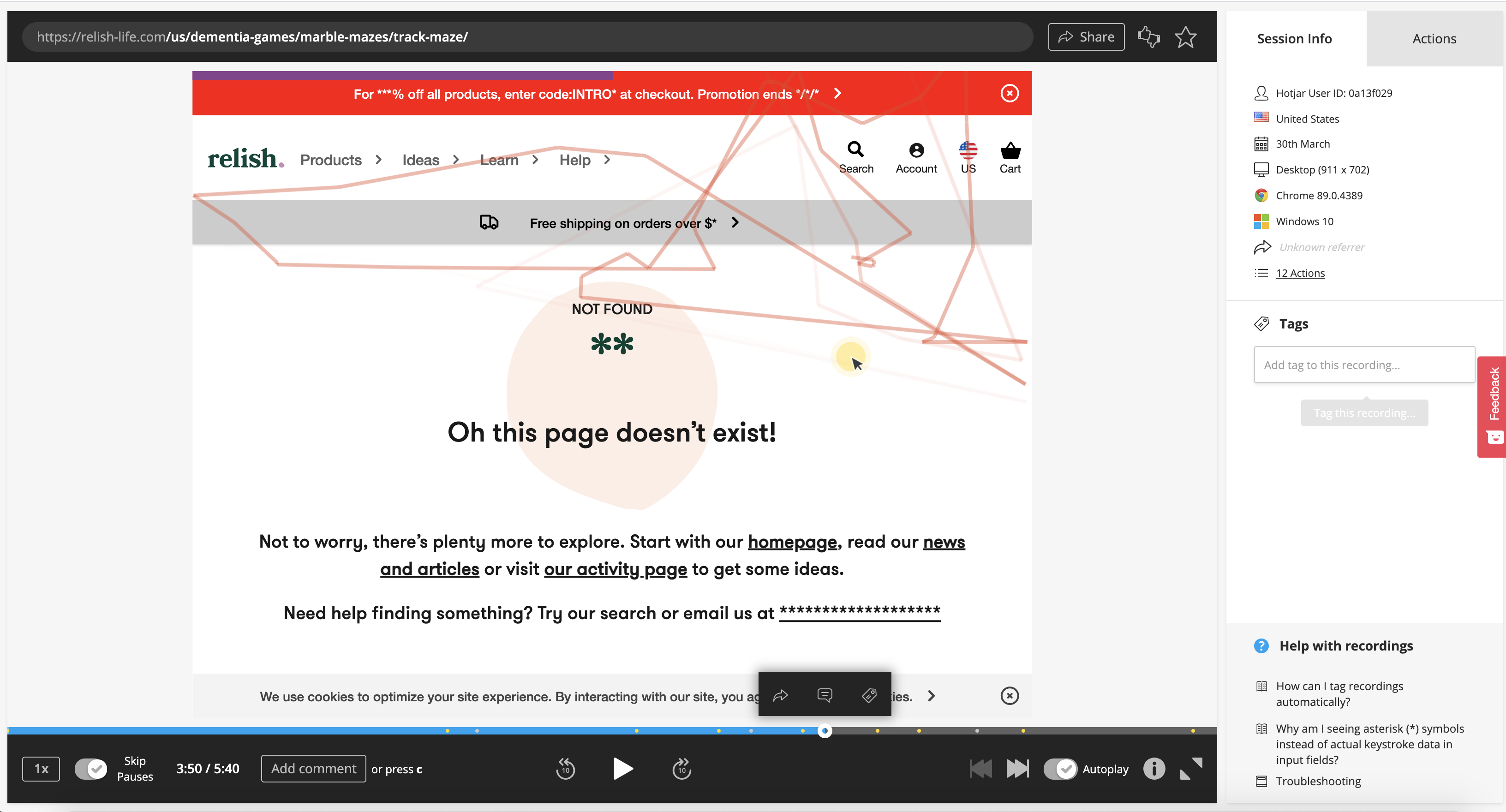Disable the Autoplay toggle
Image resolution: width=1506 pixels, height=812 pixels.
click(1060, 769)
